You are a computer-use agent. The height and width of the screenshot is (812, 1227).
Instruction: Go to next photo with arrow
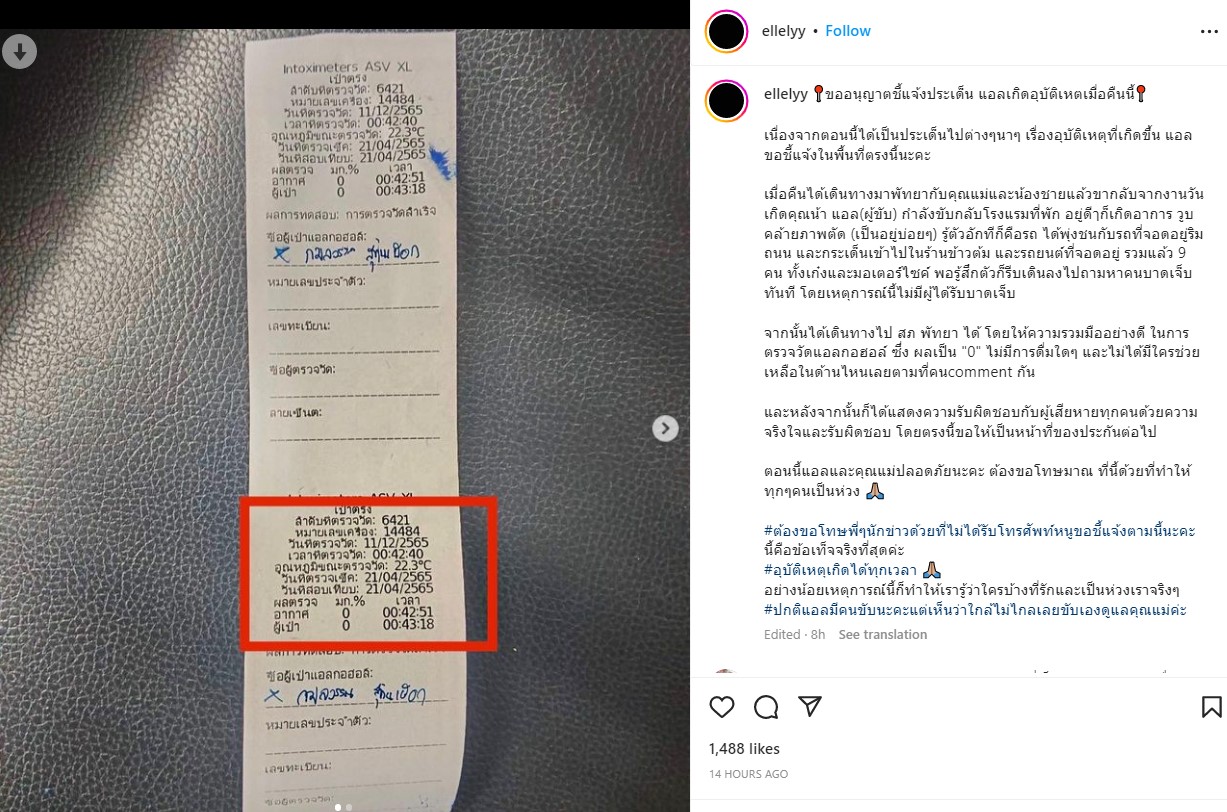point(665,428)
